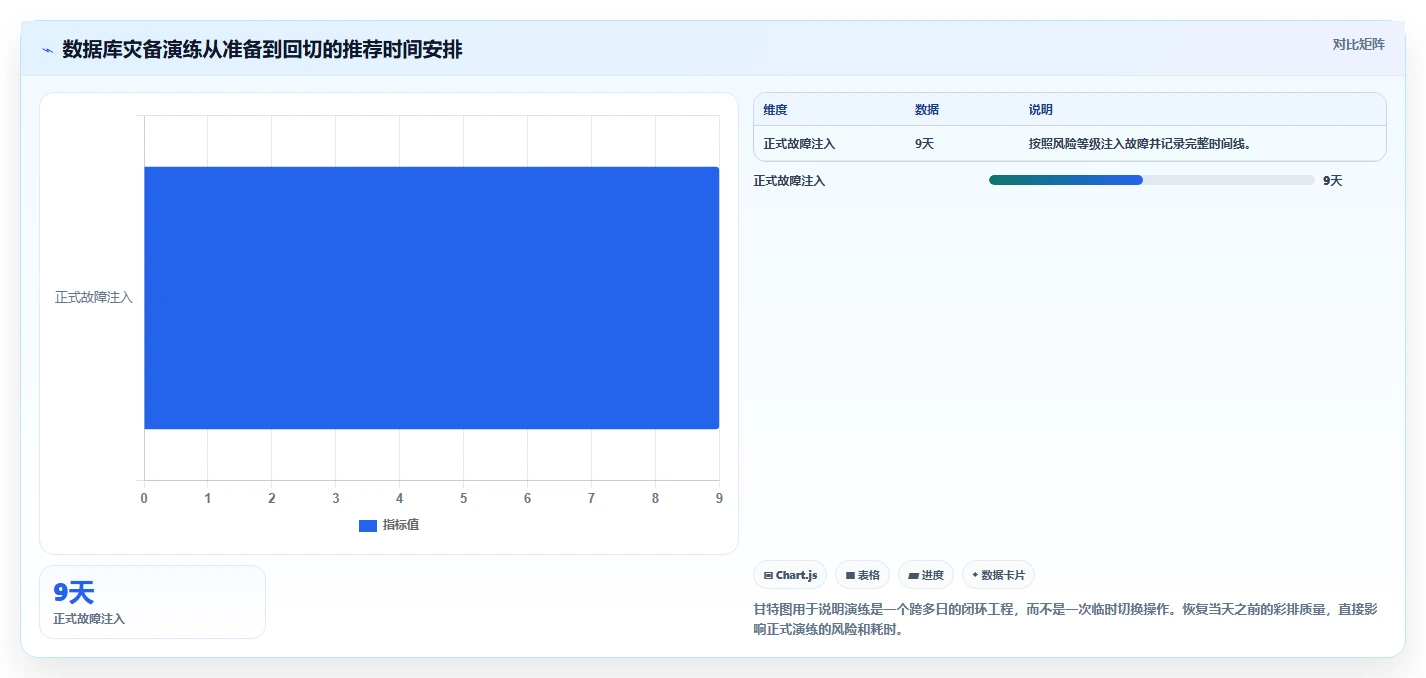
Task: Select the 数据卡片 tag chip
Action: tap(998, 575)
